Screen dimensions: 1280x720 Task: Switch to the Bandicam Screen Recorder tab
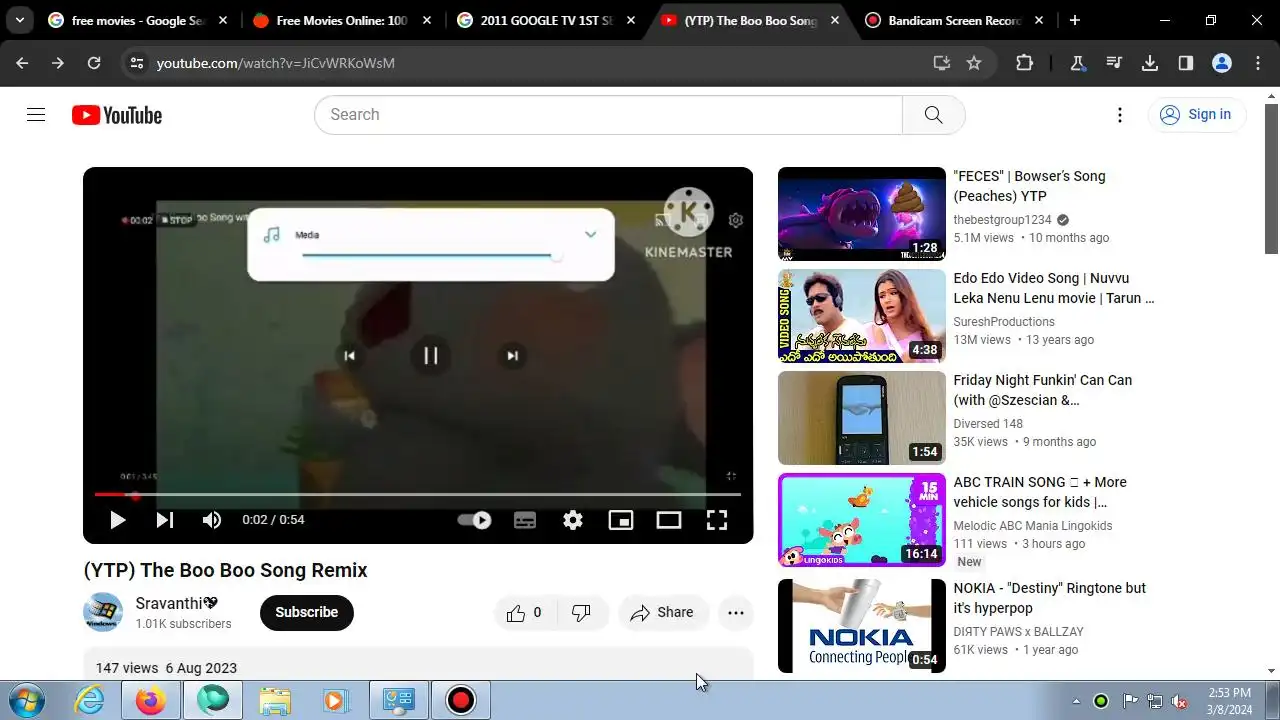[953, 20]
